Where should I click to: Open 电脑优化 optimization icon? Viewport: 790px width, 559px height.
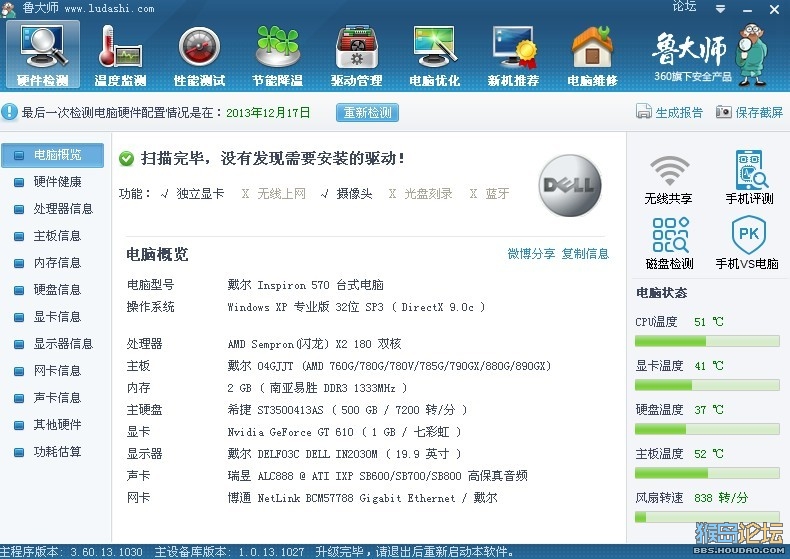point(435,54)
